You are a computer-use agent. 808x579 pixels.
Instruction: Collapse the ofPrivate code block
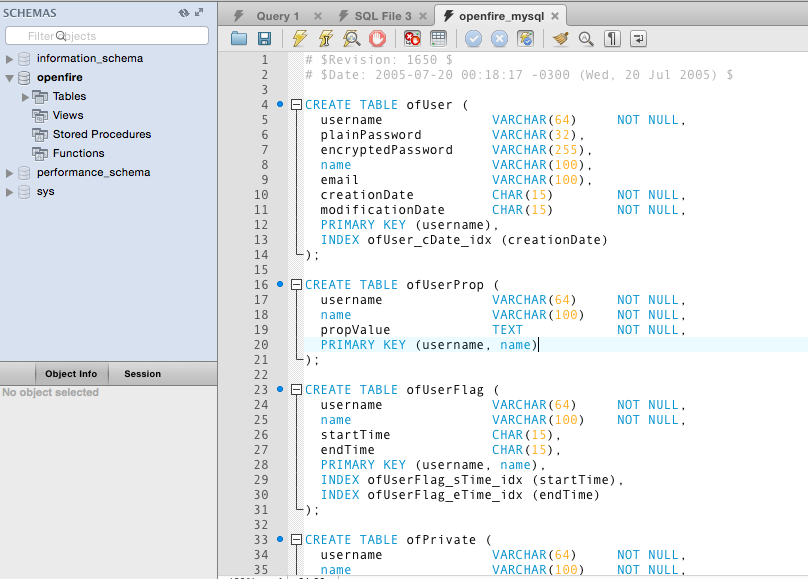click(x=296, y=539)
